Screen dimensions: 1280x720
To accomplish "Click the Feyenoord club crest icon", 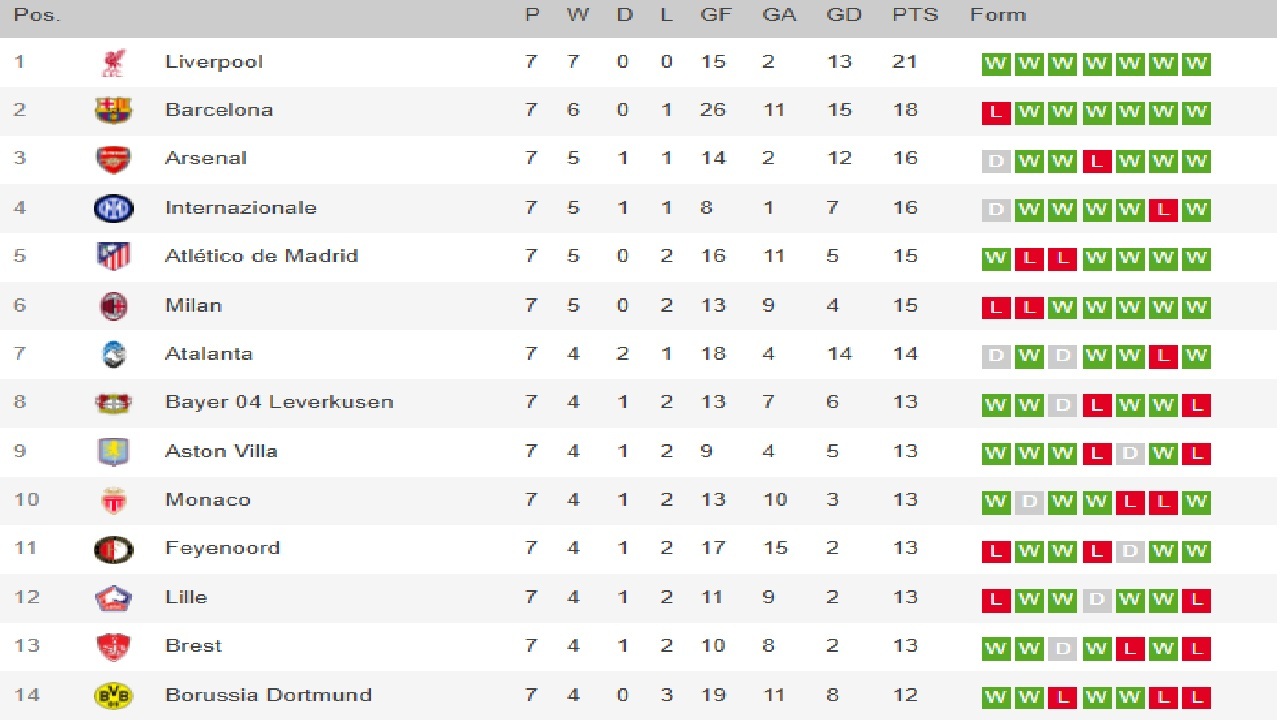I will pyautogui.click(x=113, y=549).
